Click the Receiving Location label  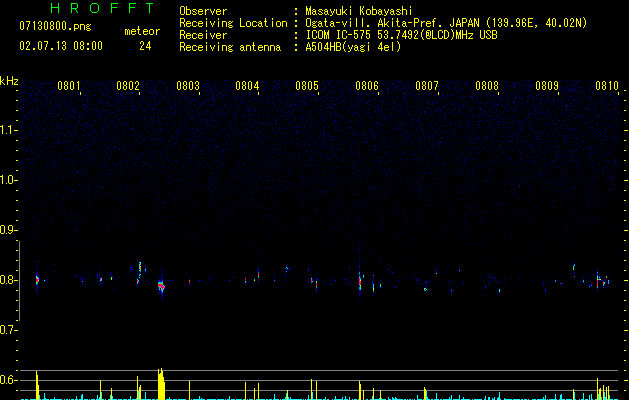(x=233, y=23)
